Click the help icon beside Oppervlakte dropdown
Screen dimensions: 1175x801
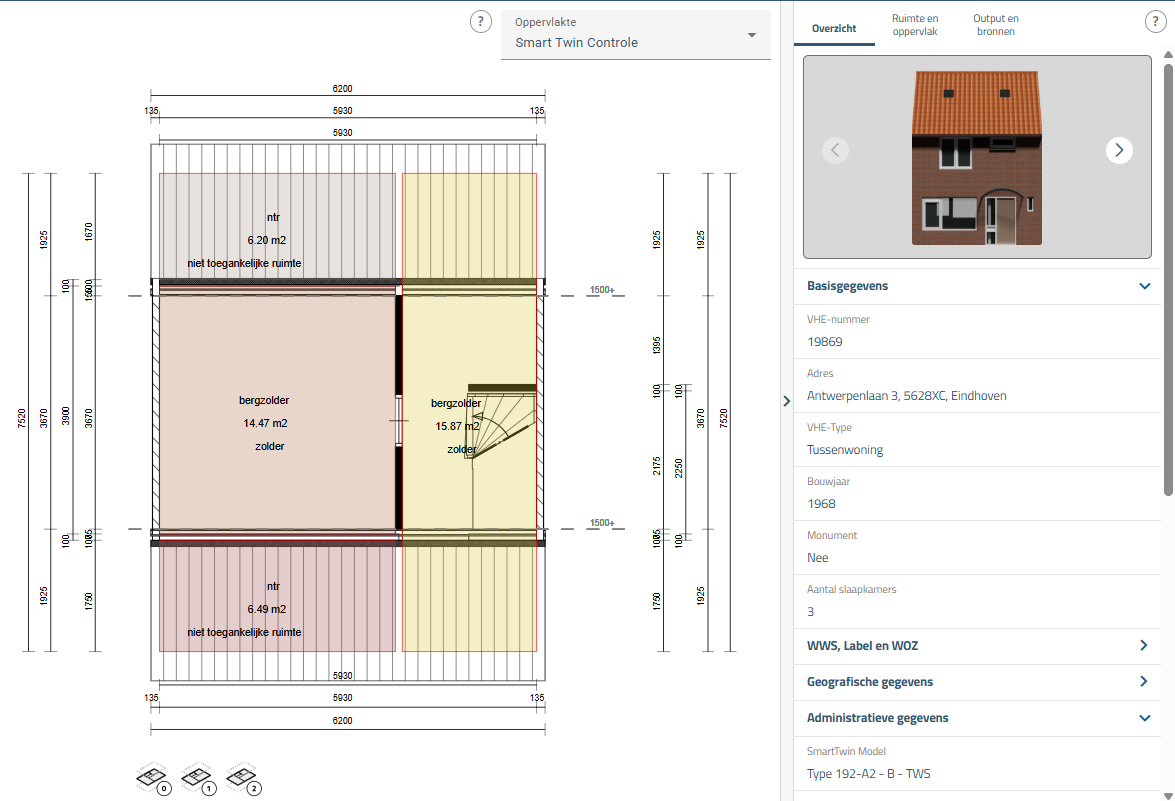pyautogui.click(x=481, y=22)
